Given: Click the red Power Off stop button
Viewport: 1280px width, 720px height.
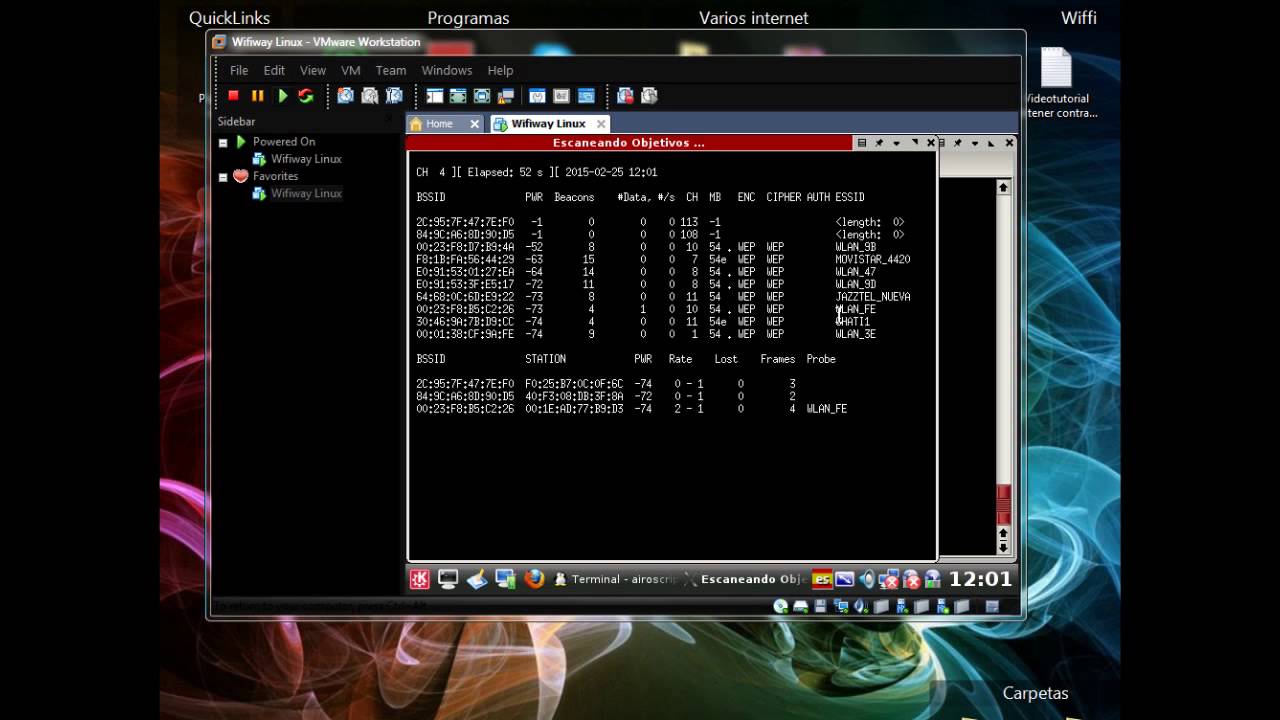Looking at the screenshot, I should click(233, 96).
